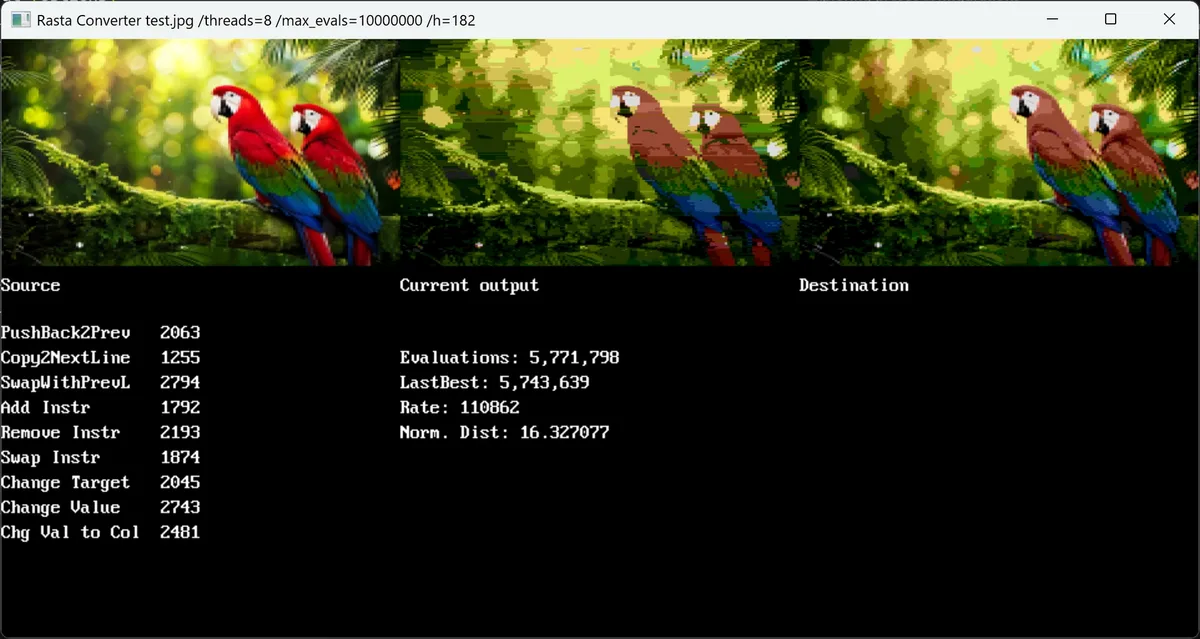
Task: Click the LastBest statistic text
Action: [494, 382]
